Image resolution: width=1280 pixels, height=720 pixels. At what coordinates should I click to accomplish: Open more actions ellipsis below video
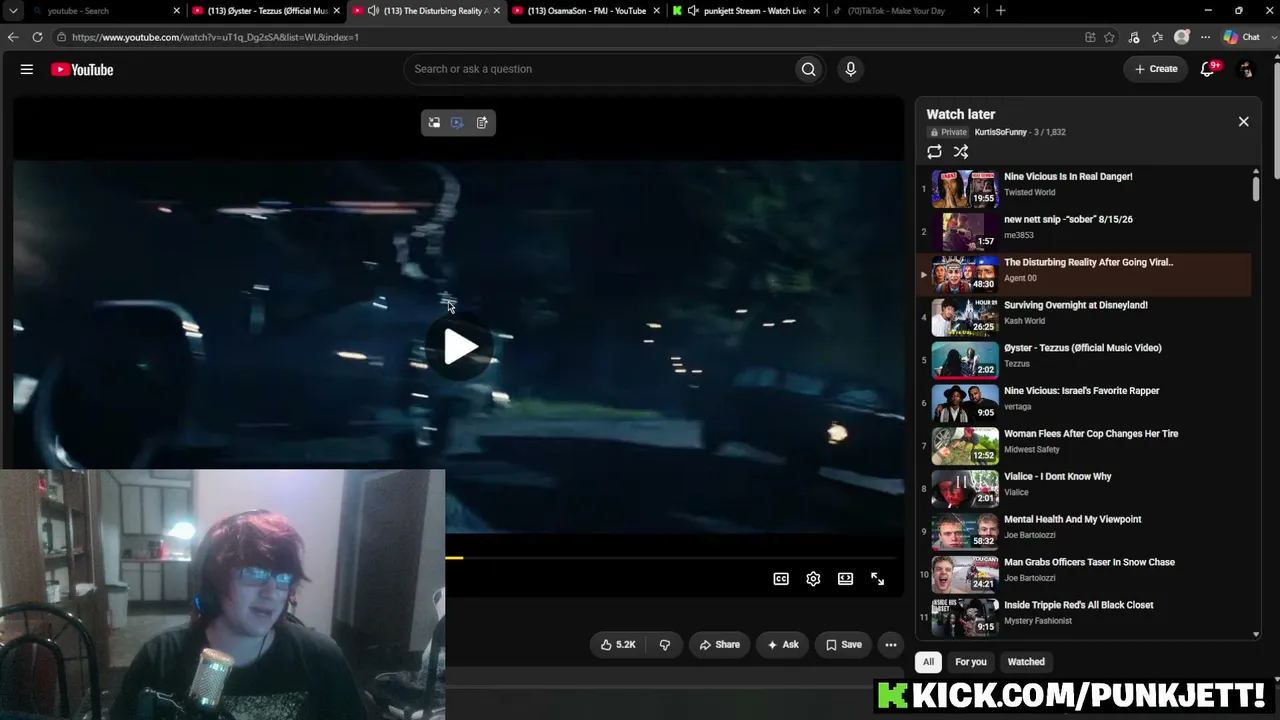coord(890,645)
